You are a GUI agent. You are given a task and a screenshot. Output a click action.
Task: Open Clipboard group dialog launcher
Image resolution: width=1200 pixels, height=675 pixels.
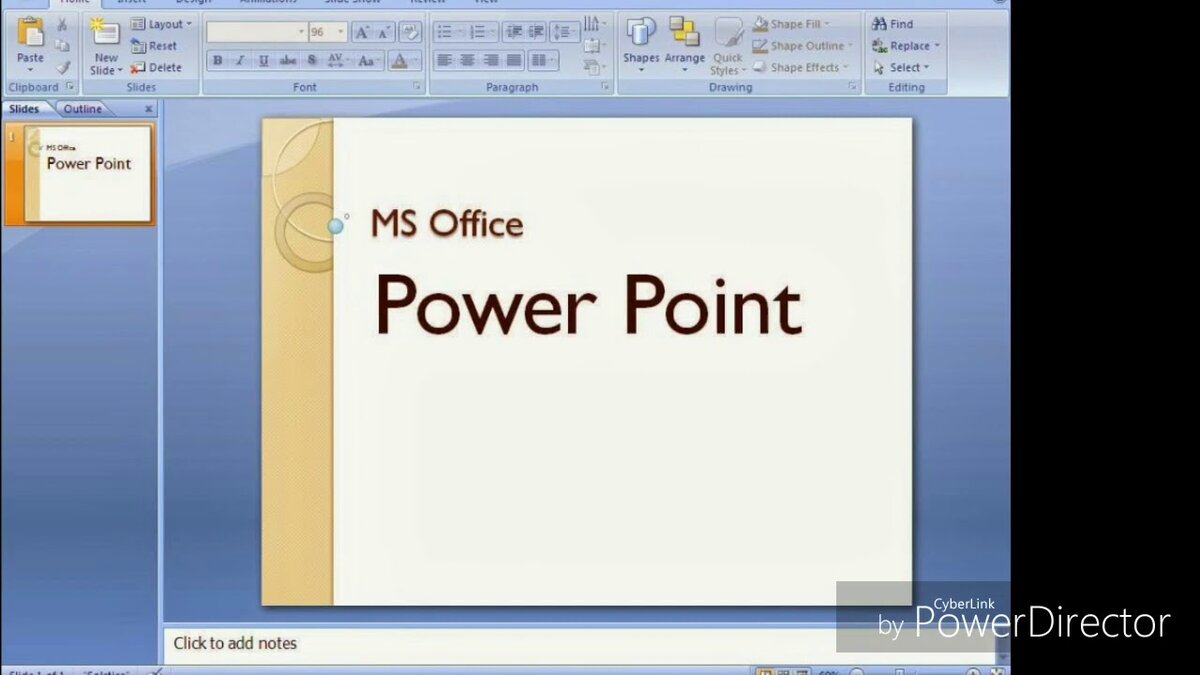click(70, 88)
